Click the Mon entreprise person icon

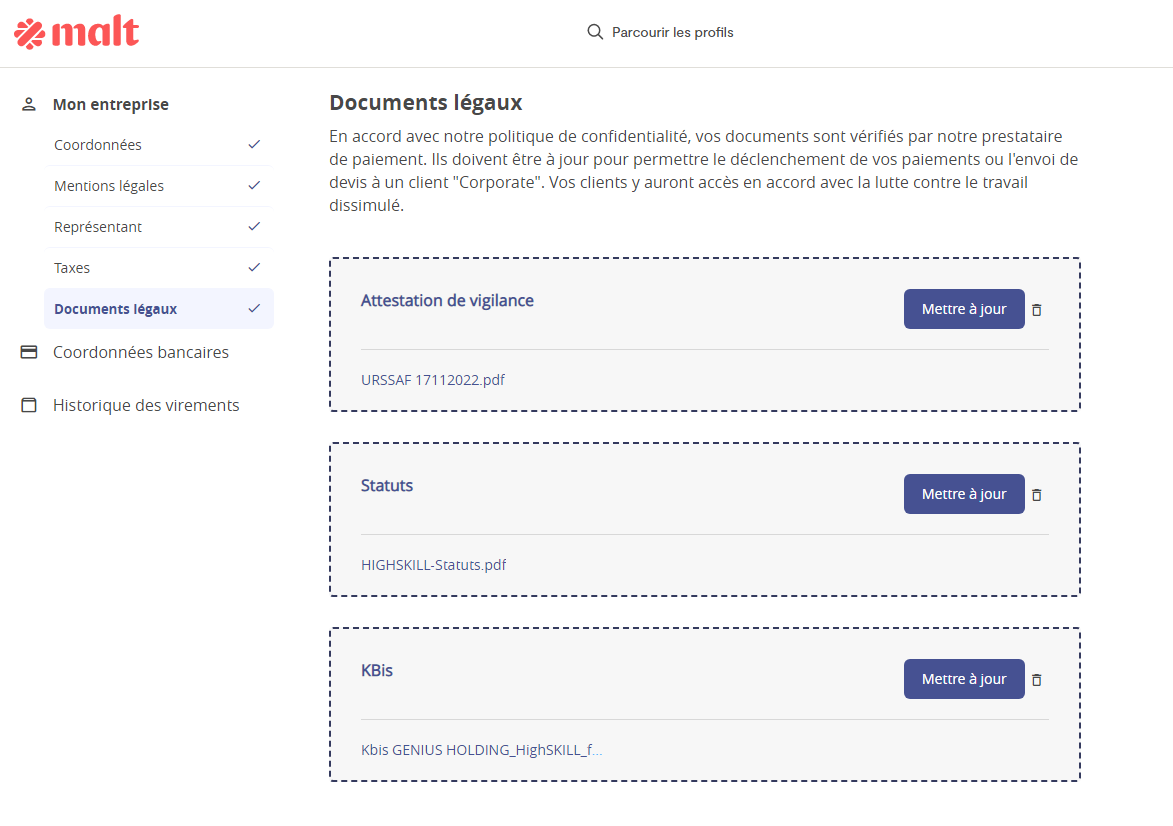pos(28,104)
